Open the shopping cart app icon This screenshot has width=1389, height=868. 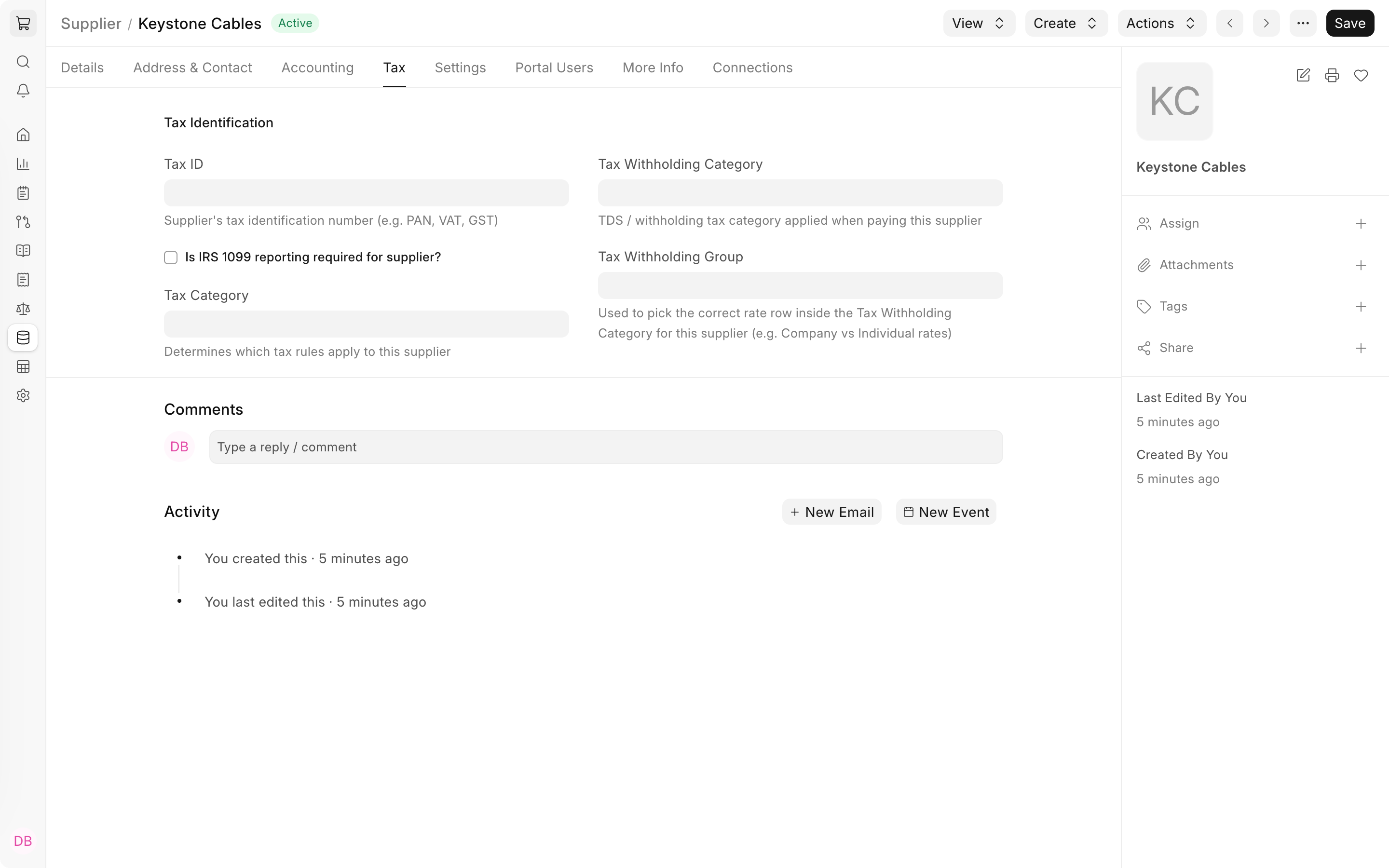pyautogui.click(x=23, y=24)
